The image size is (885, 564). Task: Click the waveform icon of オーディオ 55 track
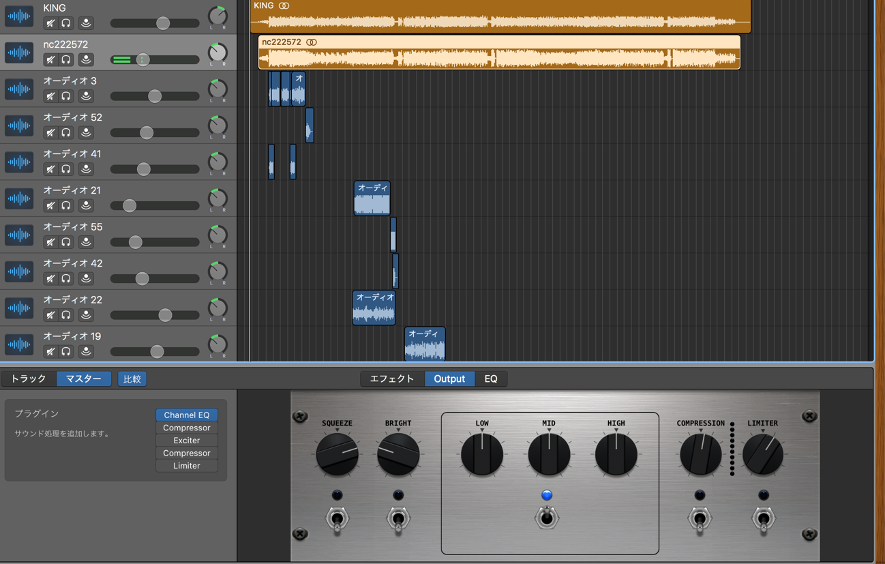[x=19, y=235]
